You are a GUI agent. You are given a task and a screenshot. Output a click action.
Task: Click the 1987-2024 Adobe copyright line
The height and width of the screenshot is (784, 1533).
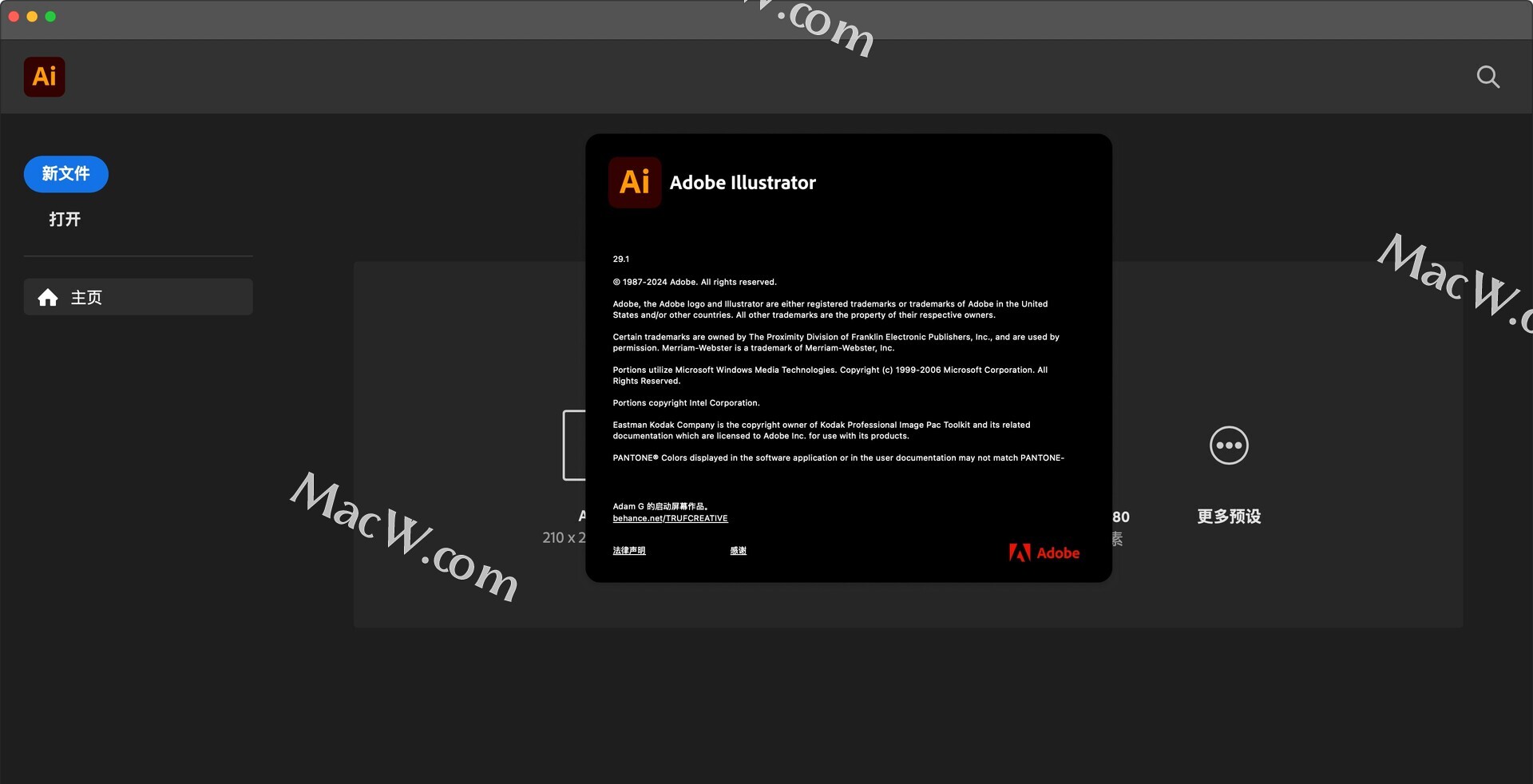pos(695,282)
